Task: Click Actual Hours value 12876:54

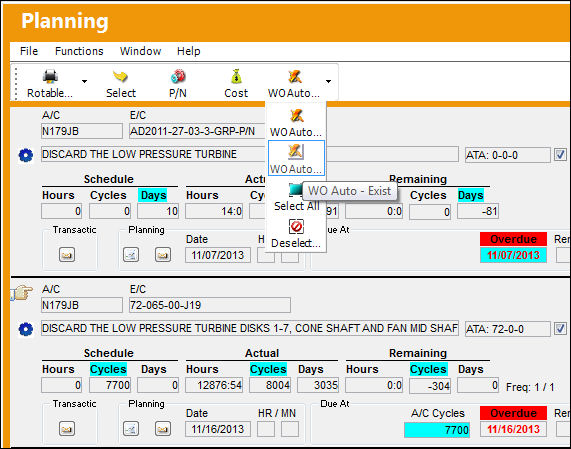Action: click(x=214, y=385)
